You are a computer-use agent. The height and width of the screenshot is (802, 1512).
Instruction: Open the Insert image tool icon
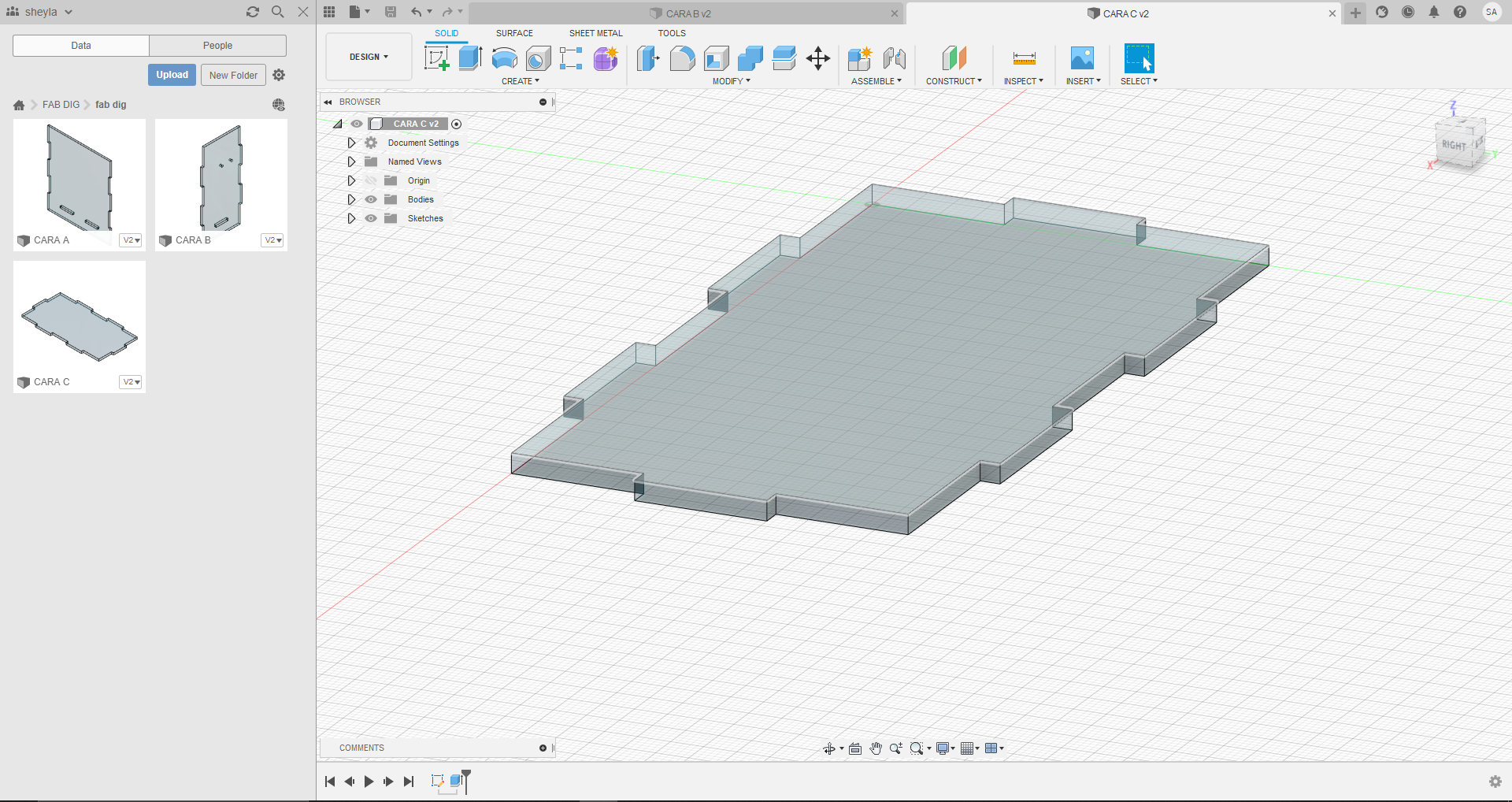tap(1082, 58)
